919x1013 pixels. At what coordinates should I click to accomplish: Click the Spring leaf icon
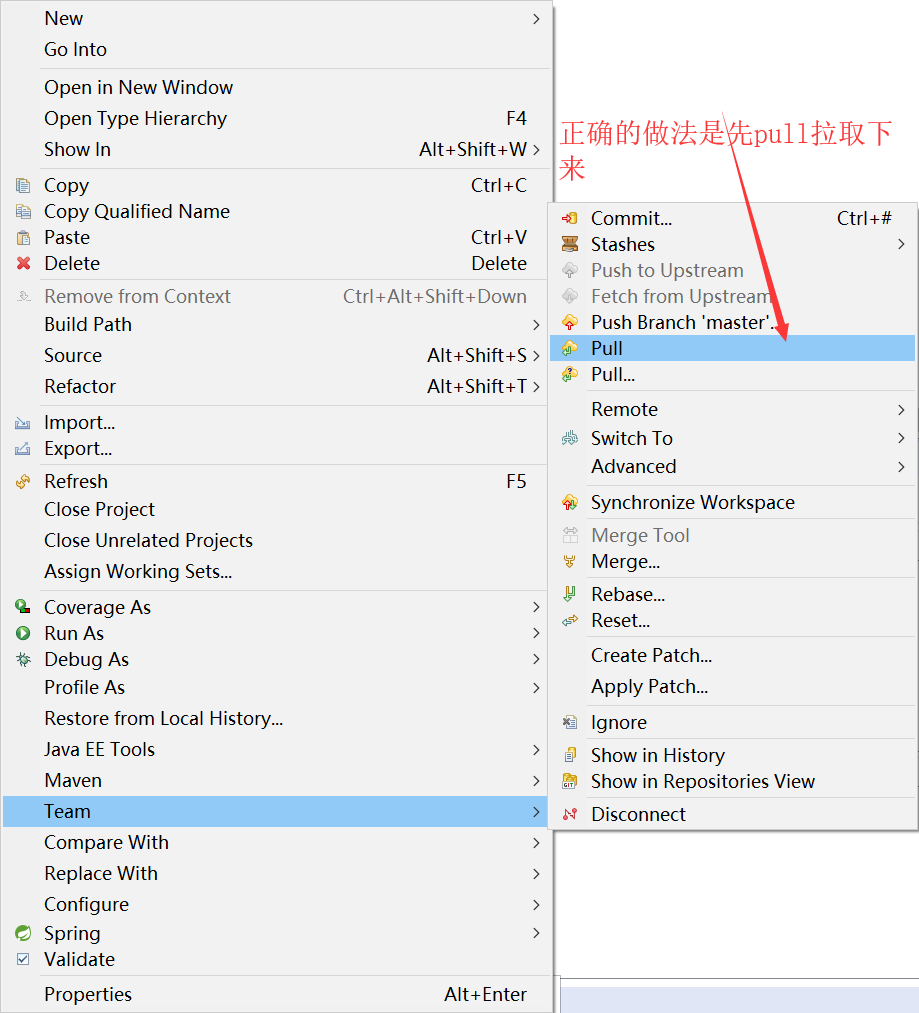point(23,933)
